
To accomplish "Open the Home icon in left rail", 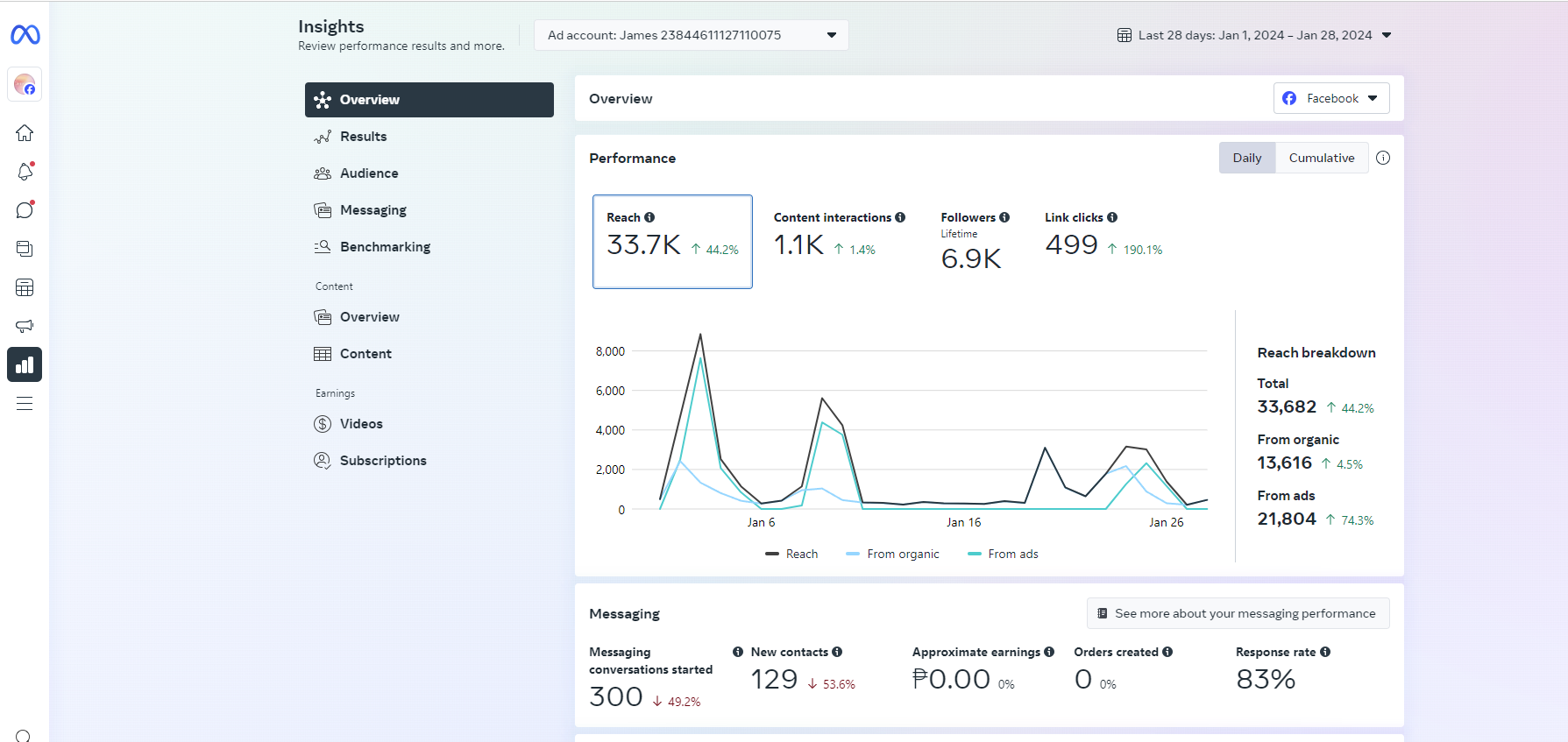I will (x=25, y=133).
